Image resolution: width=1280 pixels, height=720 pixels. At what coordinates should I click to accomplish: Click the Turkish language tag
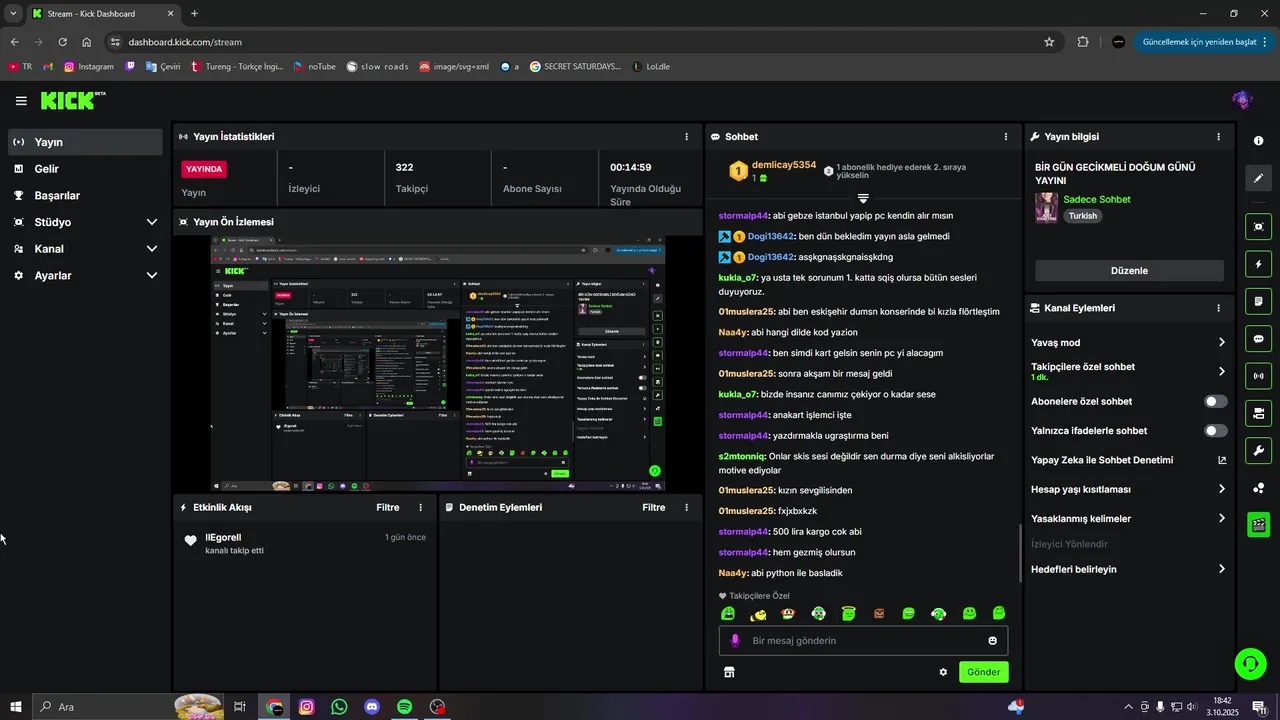1082,216
